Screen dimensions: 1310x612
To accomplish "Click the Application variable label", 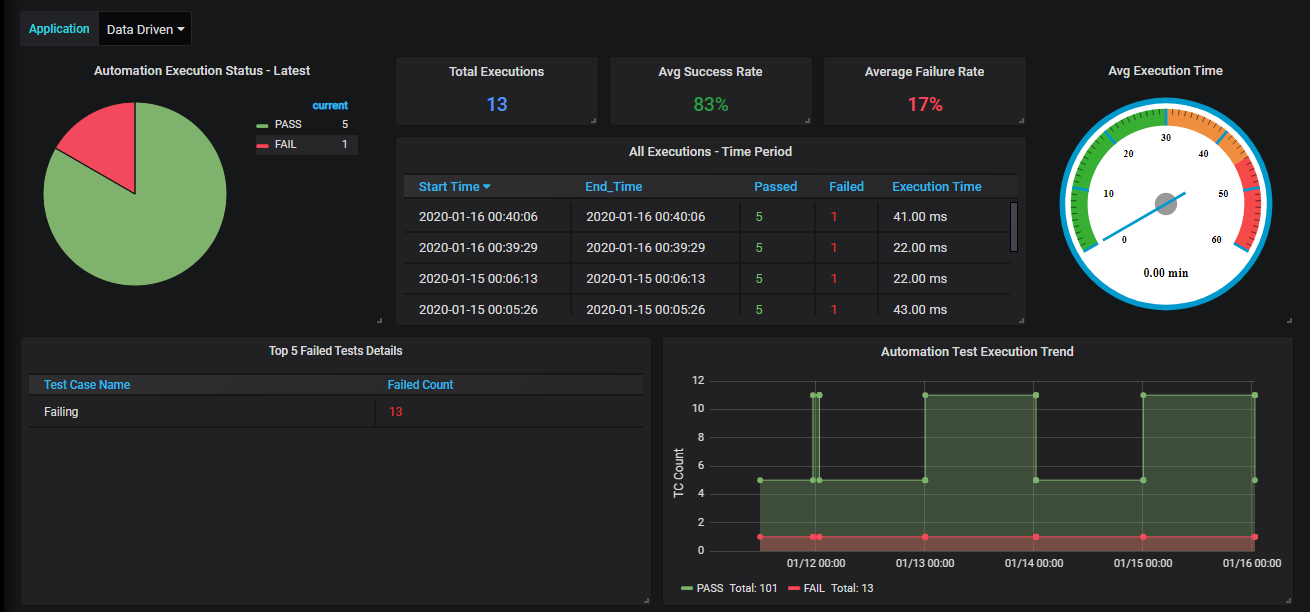I will click(59, 29).
